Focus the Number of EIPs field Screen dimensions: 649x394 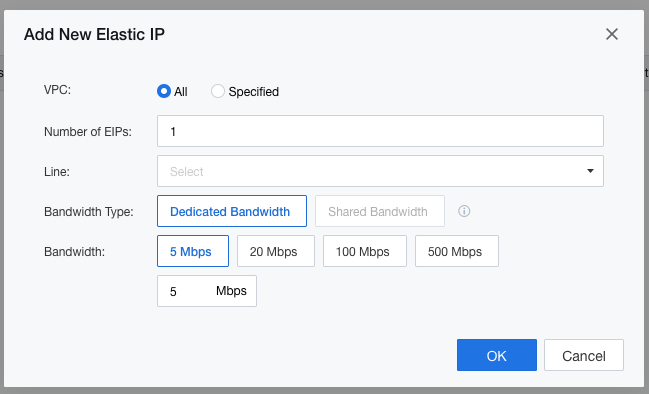380,131
